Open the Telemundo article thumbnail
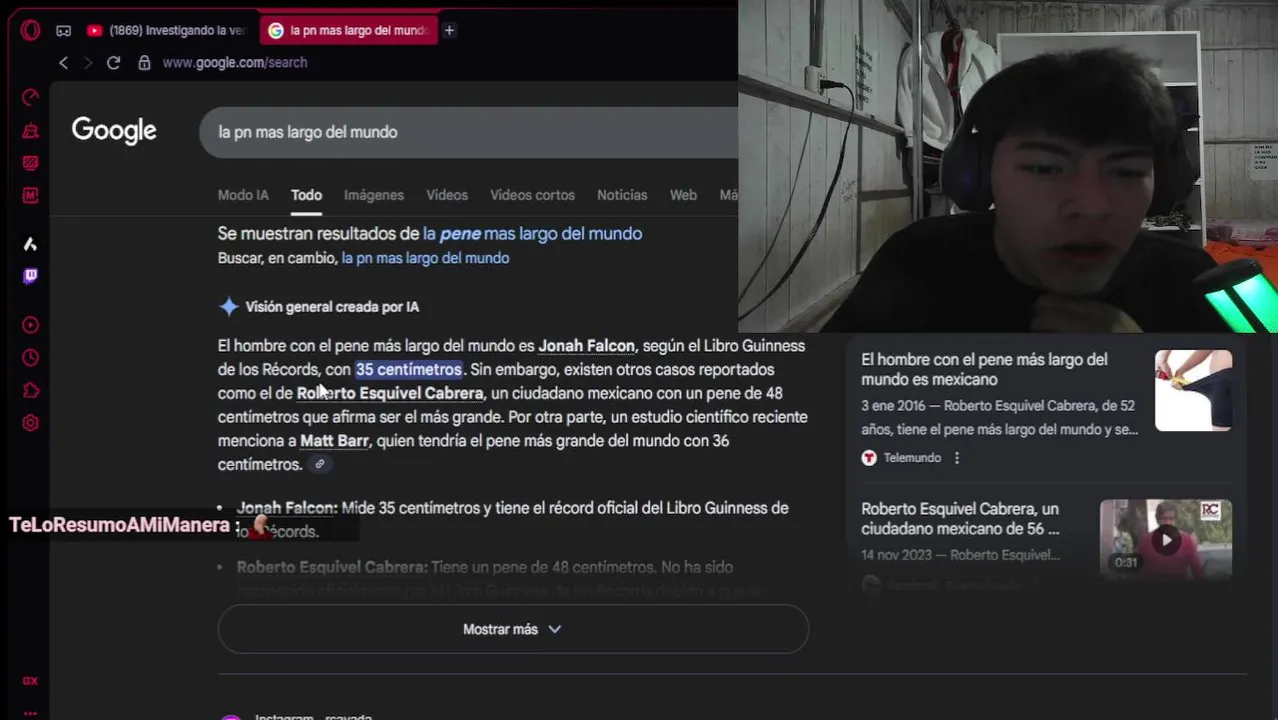Viewport: 1278px width, 720px height. [x=1193, y=391]
